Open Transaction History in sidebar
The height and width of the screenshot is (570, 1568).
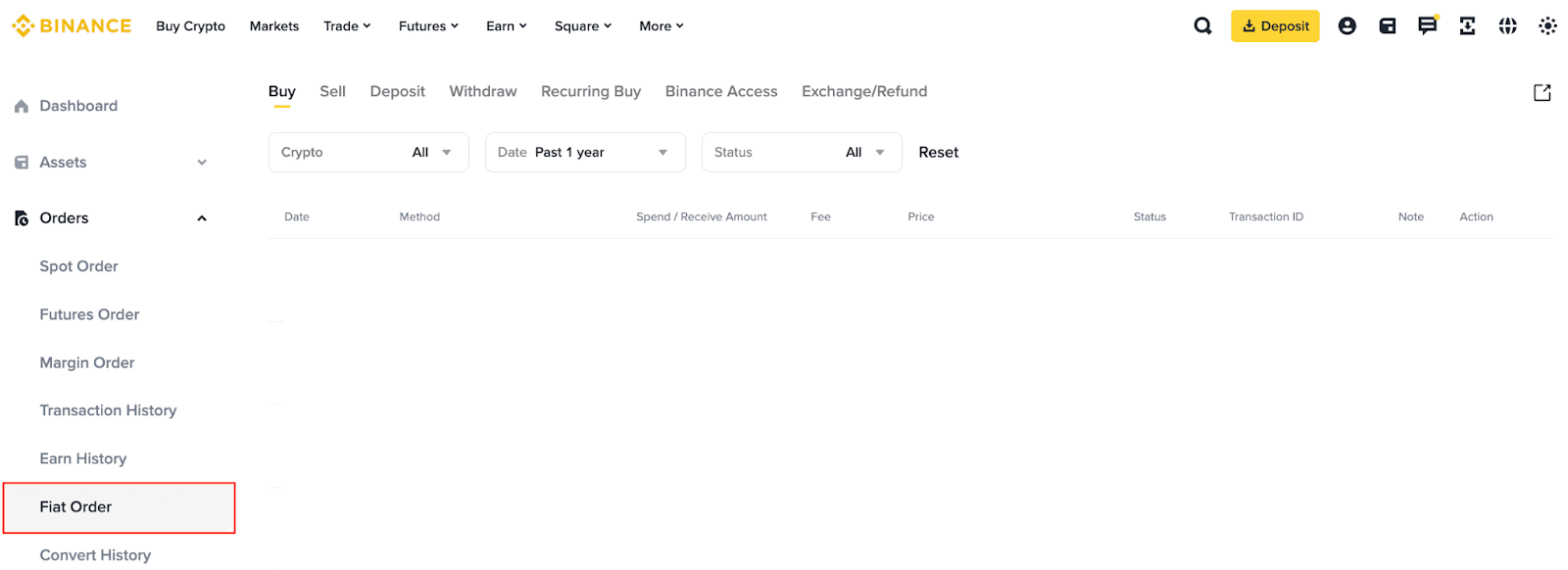point(108,410)
